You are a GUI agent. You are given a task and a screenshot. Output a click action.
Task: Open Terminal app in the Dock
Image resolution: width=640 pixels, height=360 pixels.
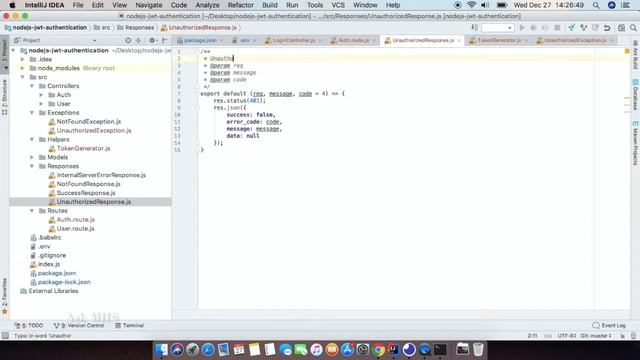[440, 350]
